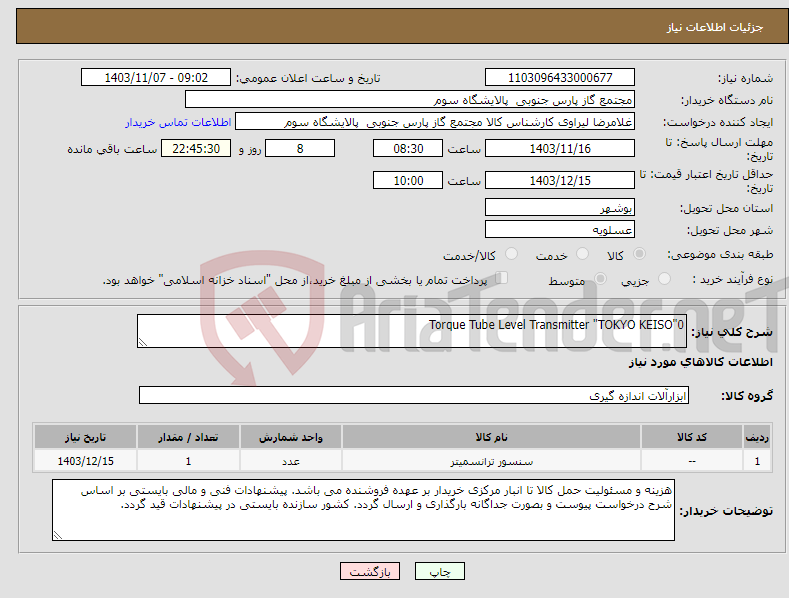Click the کد کالا column header
789x598 pixels.
click(692, 437)
